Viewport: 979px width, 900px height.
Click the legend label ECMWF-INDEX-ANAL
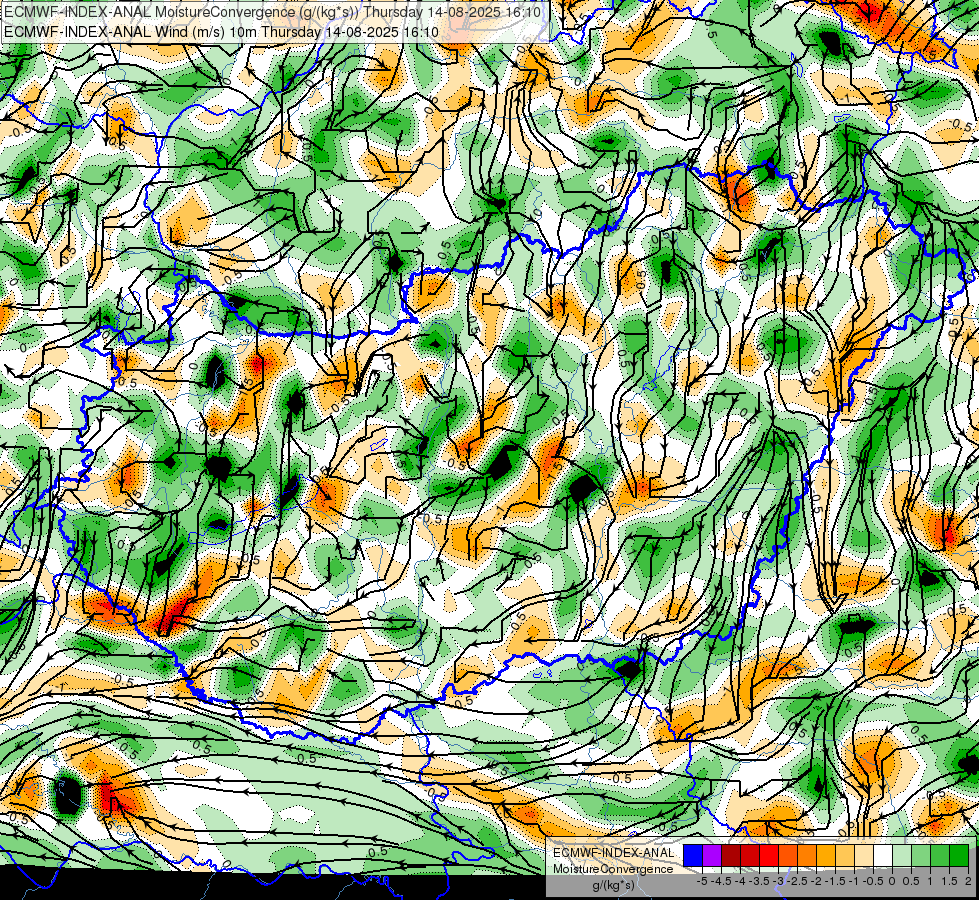tap(613, 853)
